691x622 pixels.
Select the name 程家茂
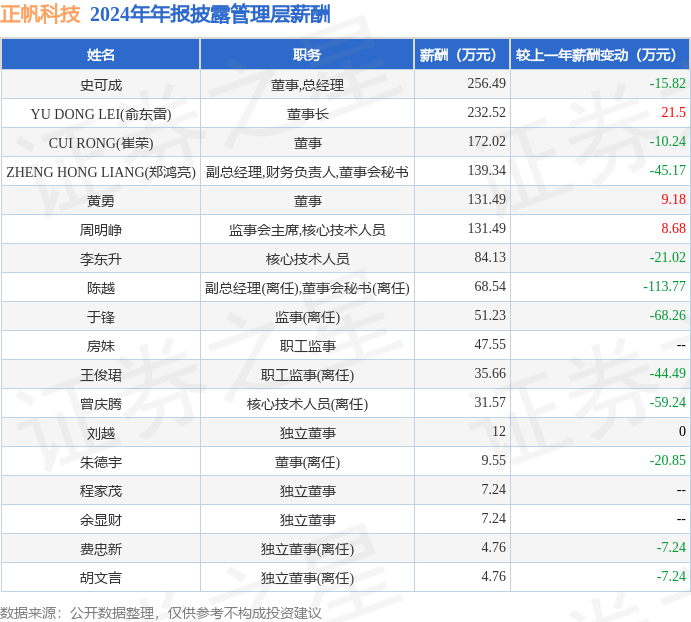pos(101,491)
